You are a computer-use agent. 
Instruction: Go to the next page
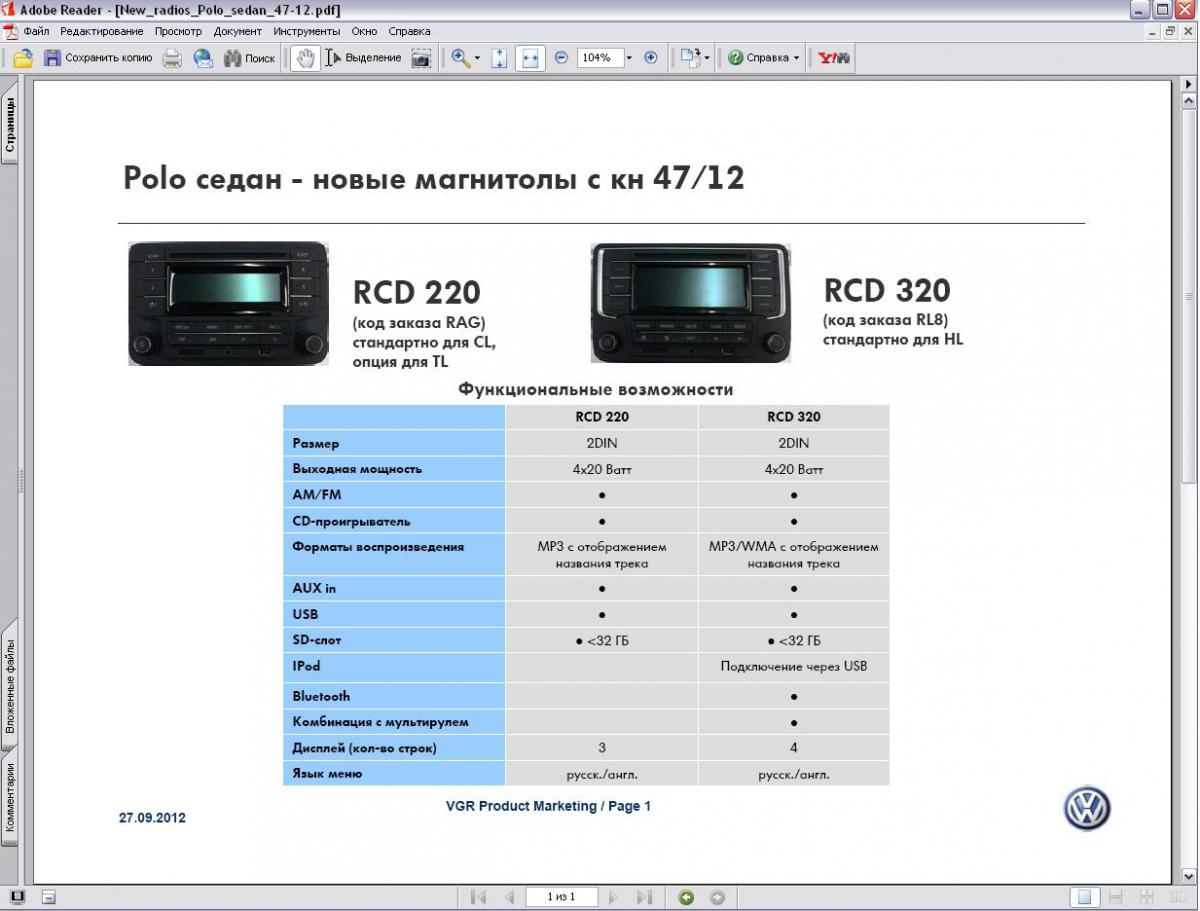click(613, 897)
